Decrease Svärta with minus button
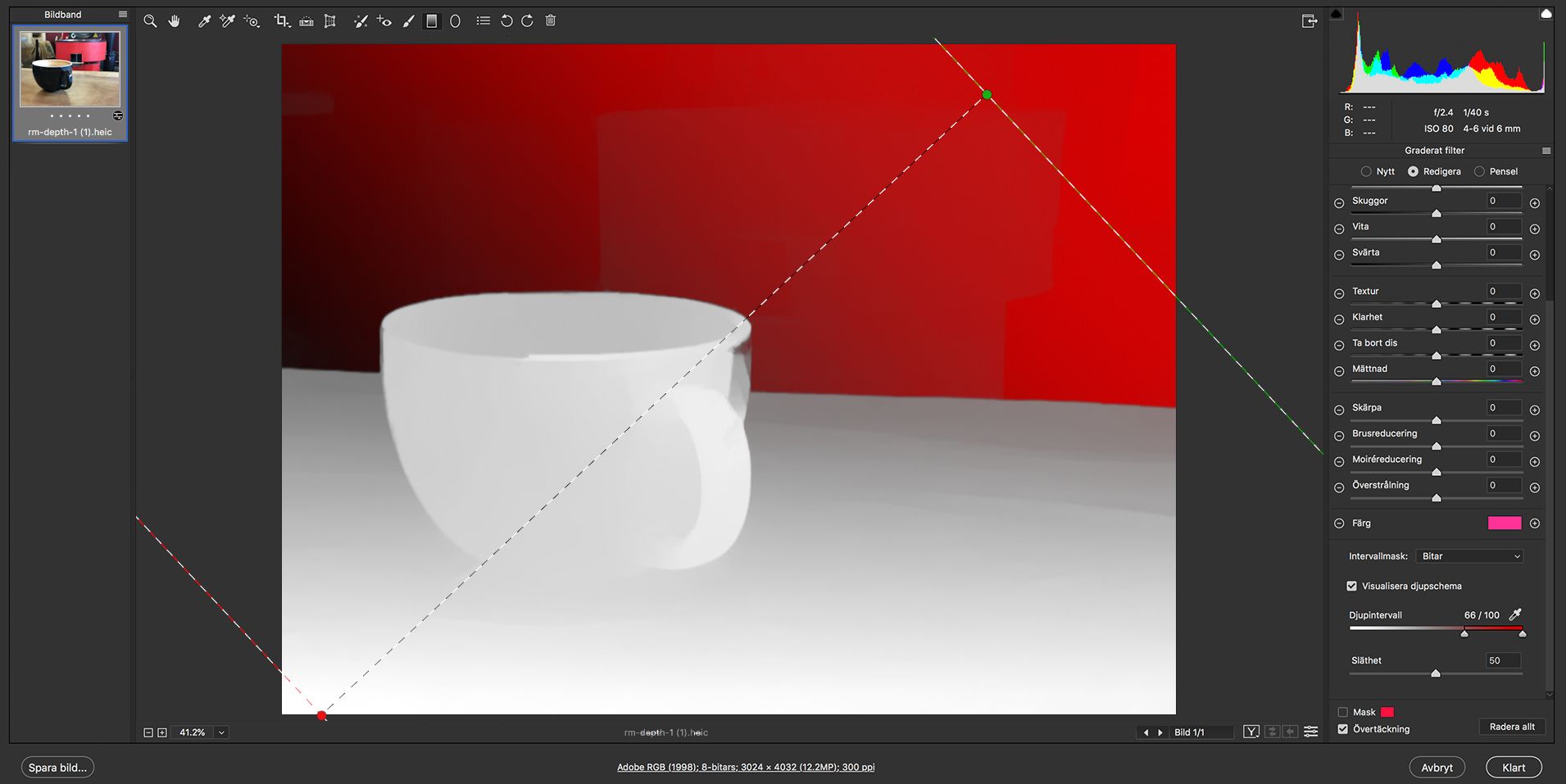 tap(1339, 255)
